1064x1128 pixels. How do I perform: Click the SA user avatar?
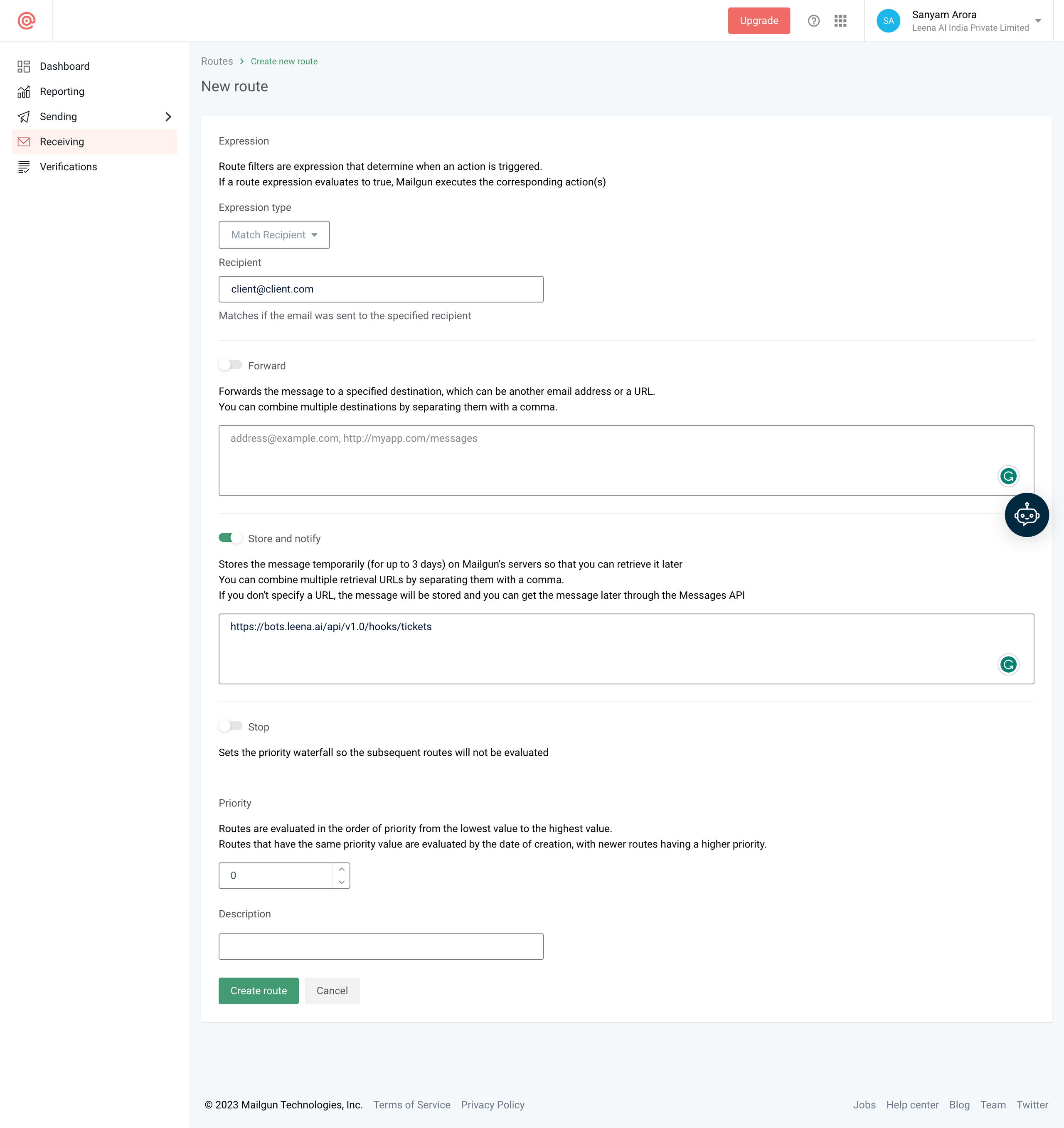click(888, 21)
